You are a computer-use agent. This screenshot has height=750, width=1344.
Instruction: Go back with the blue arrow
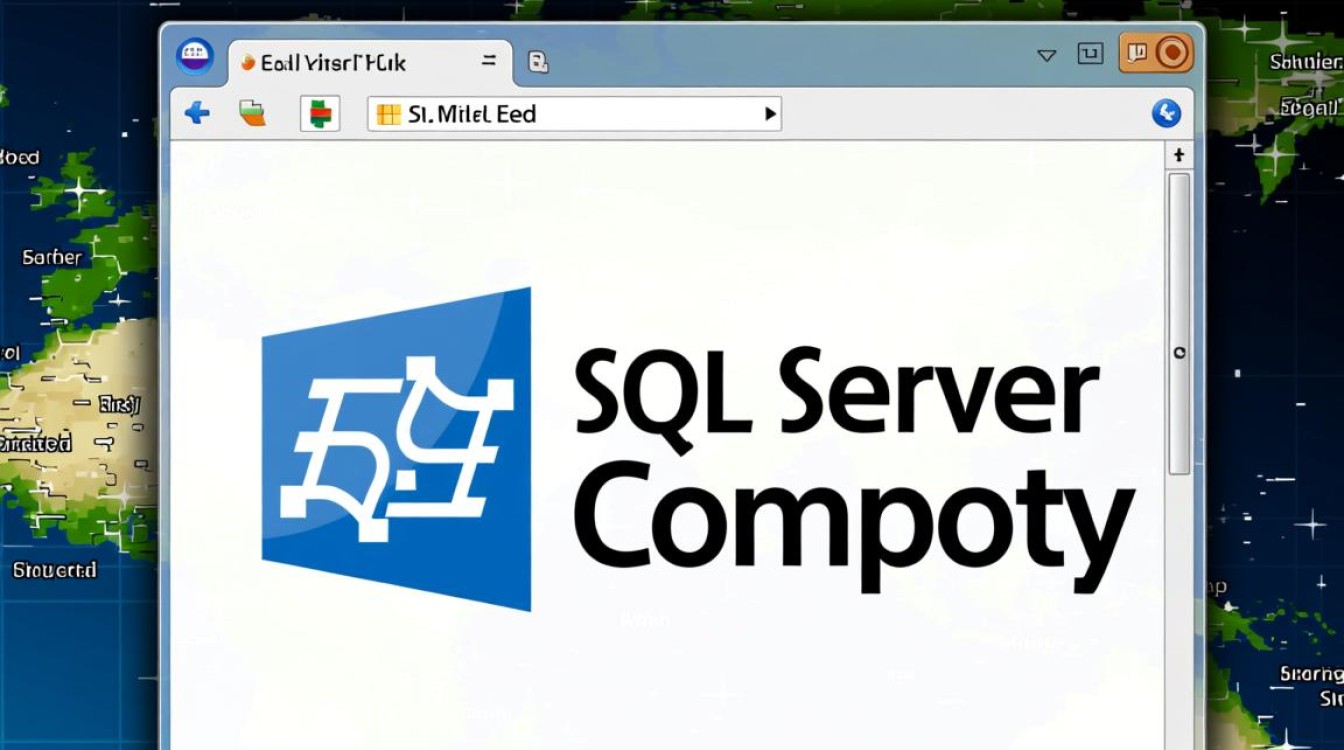point(197,113)
